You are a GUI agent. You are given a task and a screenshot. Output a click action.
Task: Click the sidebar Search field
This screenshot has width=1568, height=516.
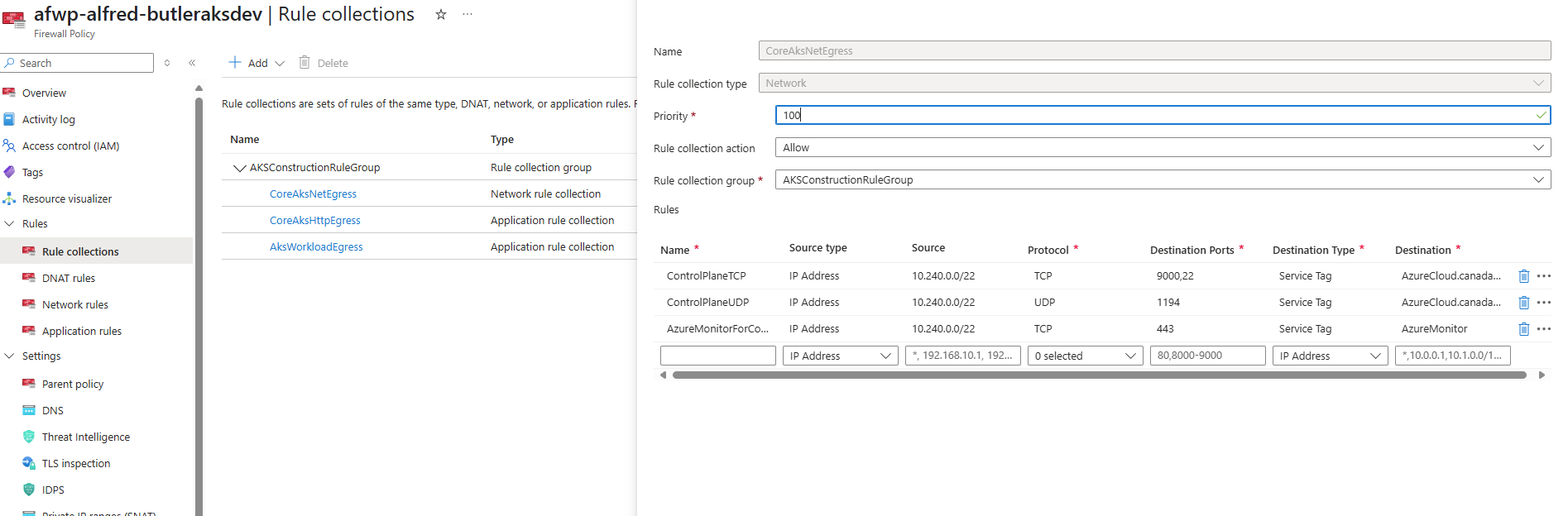coord(78,63)
